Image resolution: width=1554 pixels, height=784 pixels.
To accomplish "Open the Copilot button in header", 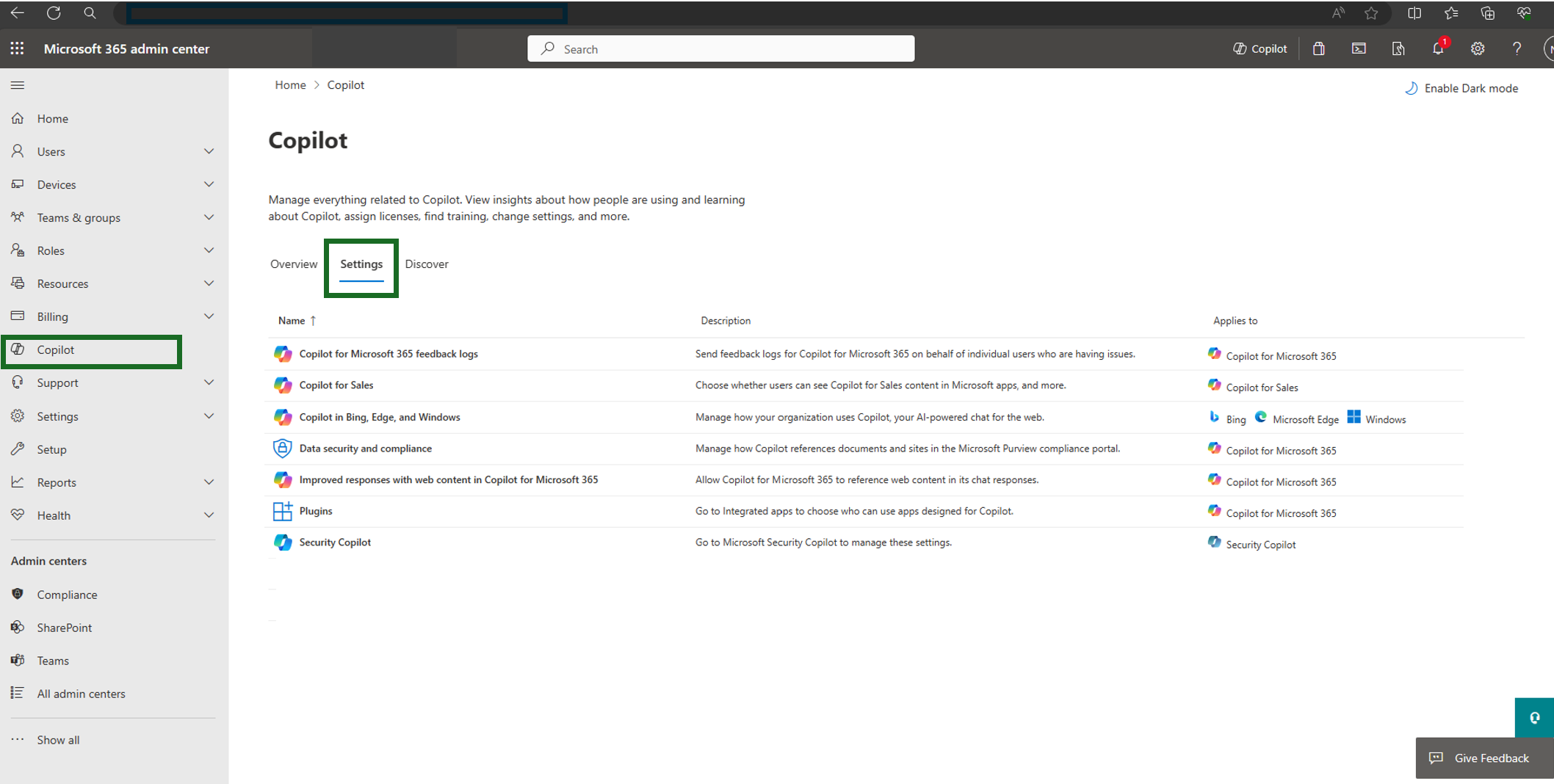I will point(1260,48).
